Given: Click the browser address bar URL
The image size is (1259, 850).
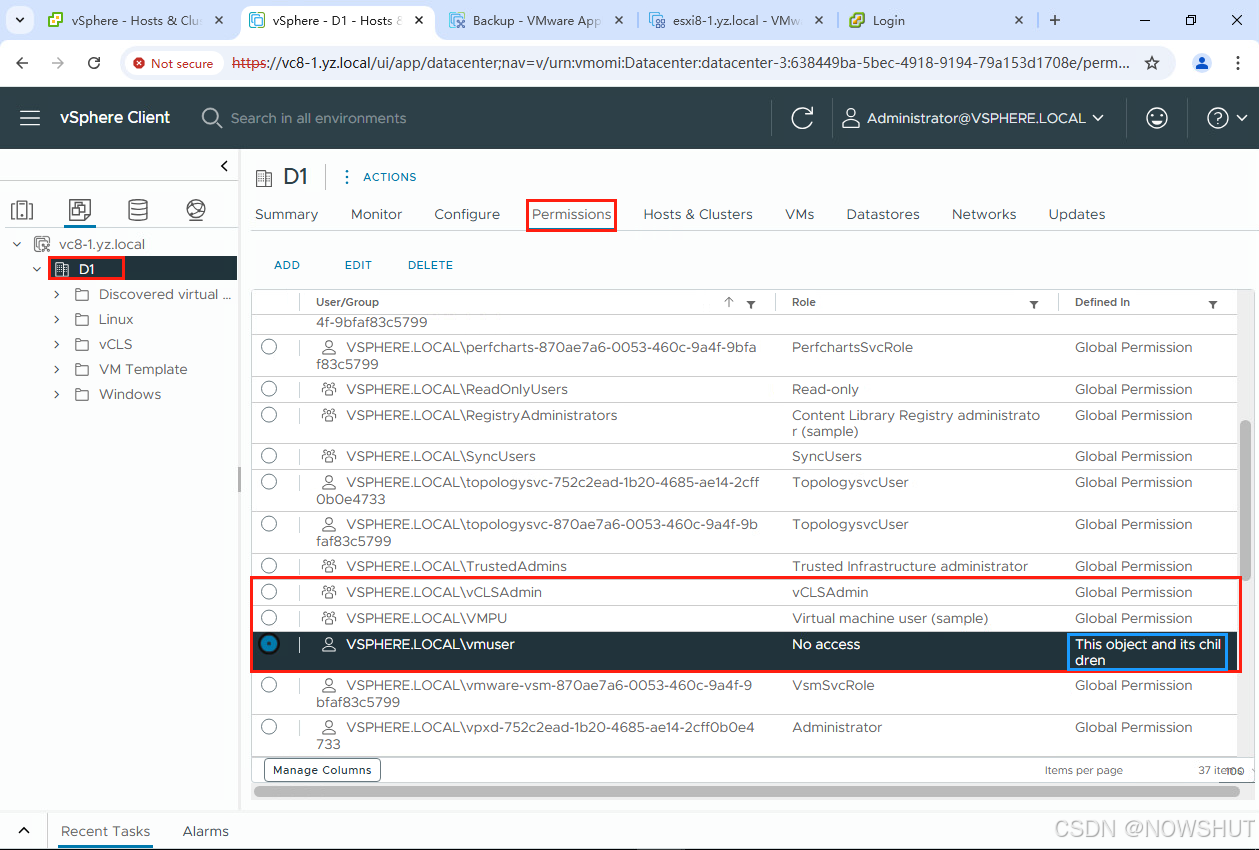Looking at the screenshot, I should click(681, 63).
